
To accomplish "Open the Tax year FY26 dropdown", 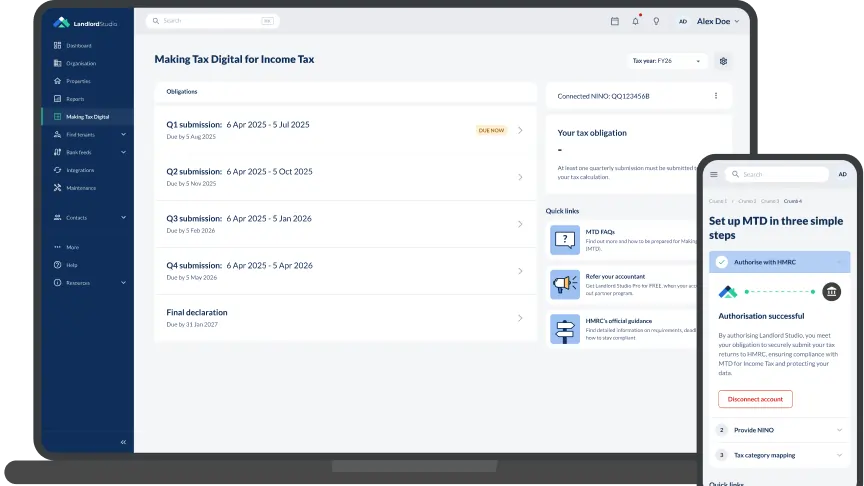I will tap(667, 61).
